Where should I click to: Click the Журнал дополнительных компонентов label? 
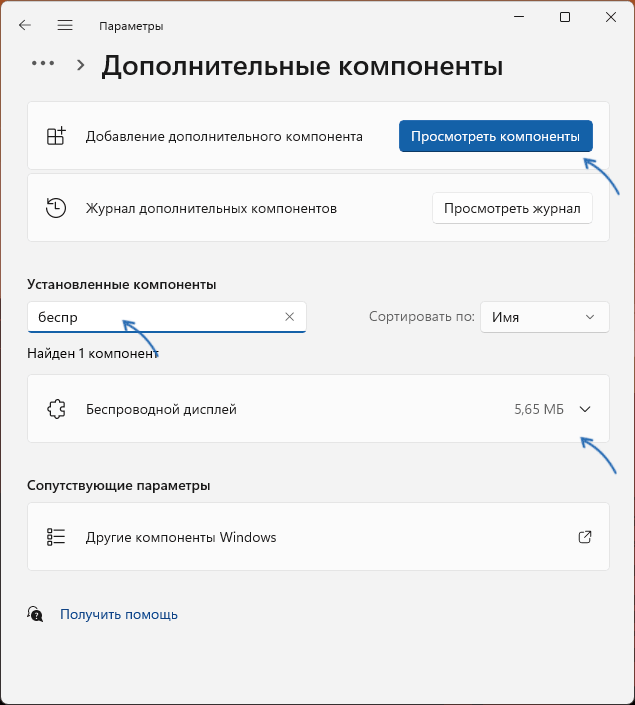211,209
